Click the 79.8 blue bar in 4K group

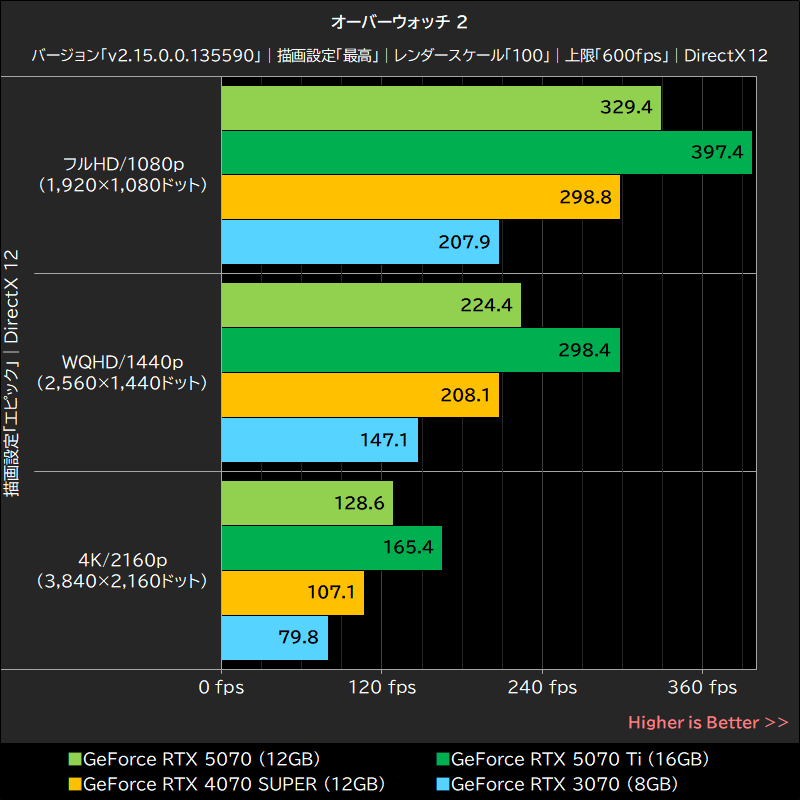coord(275,638)
